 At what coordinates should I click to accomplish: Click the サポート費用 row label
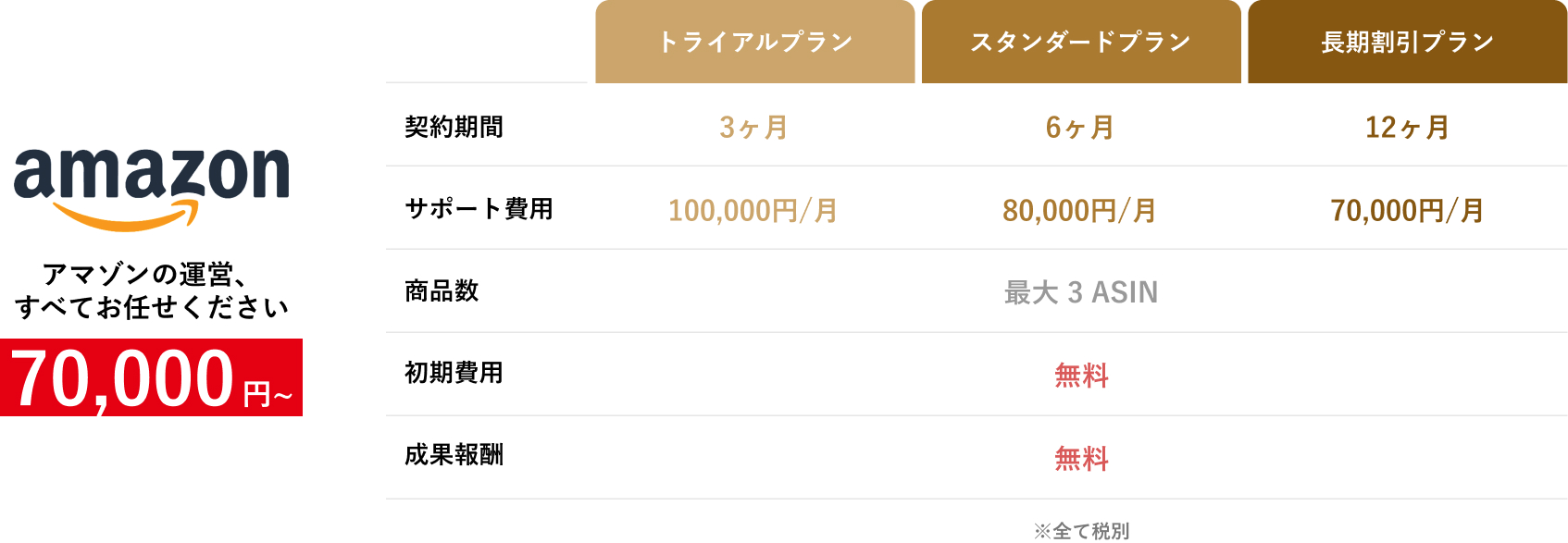(479, 209)
